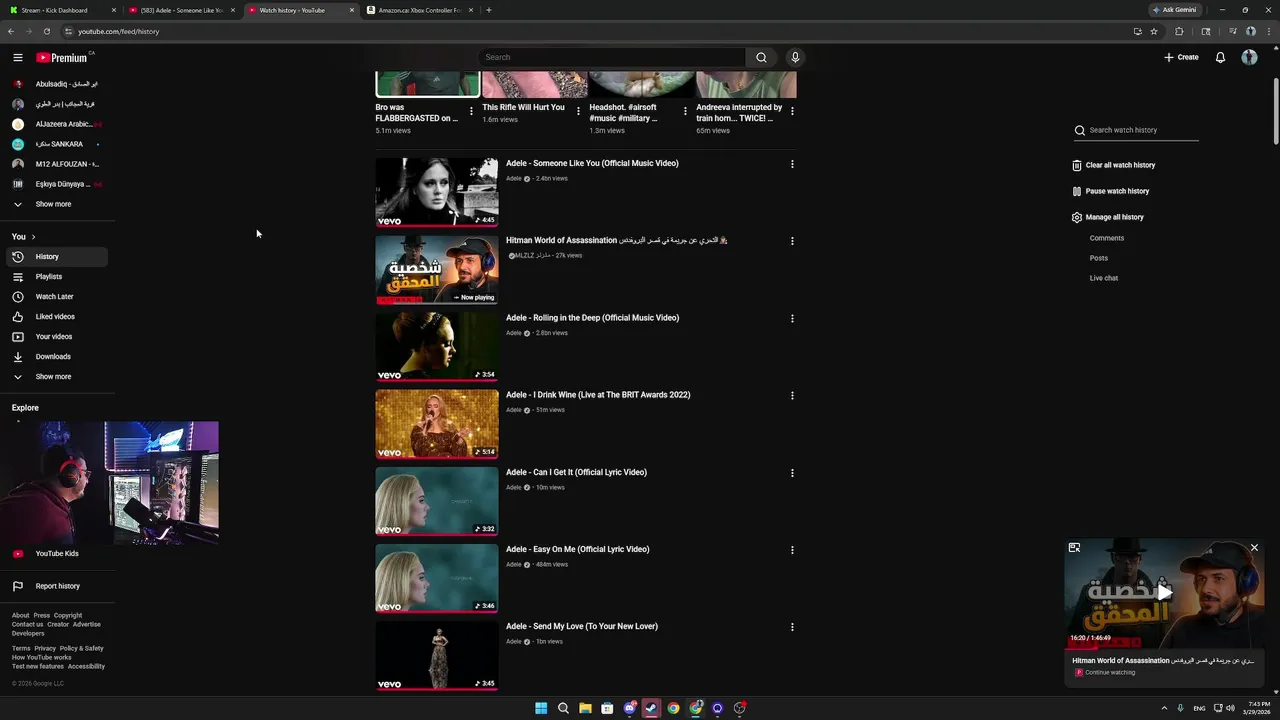The image size is (1280, 720).
Task: Open the YouTube hamburger guide menu
Action: tap(17, 57)
